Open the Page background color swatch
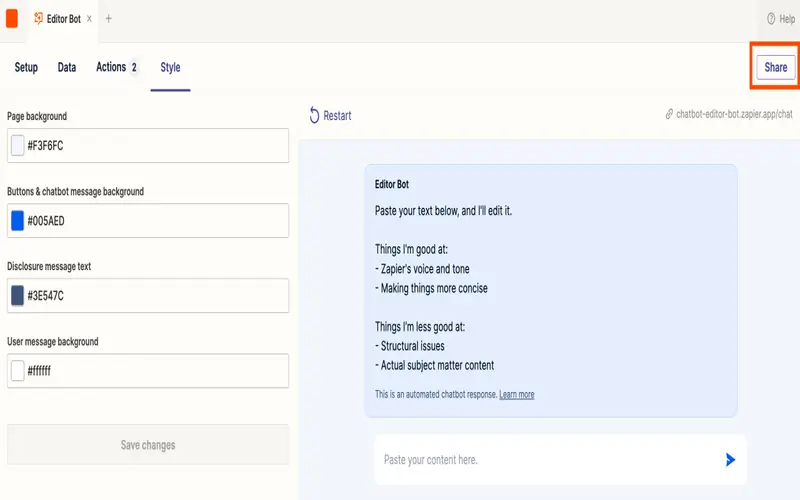800x500 pixels. 17,145
